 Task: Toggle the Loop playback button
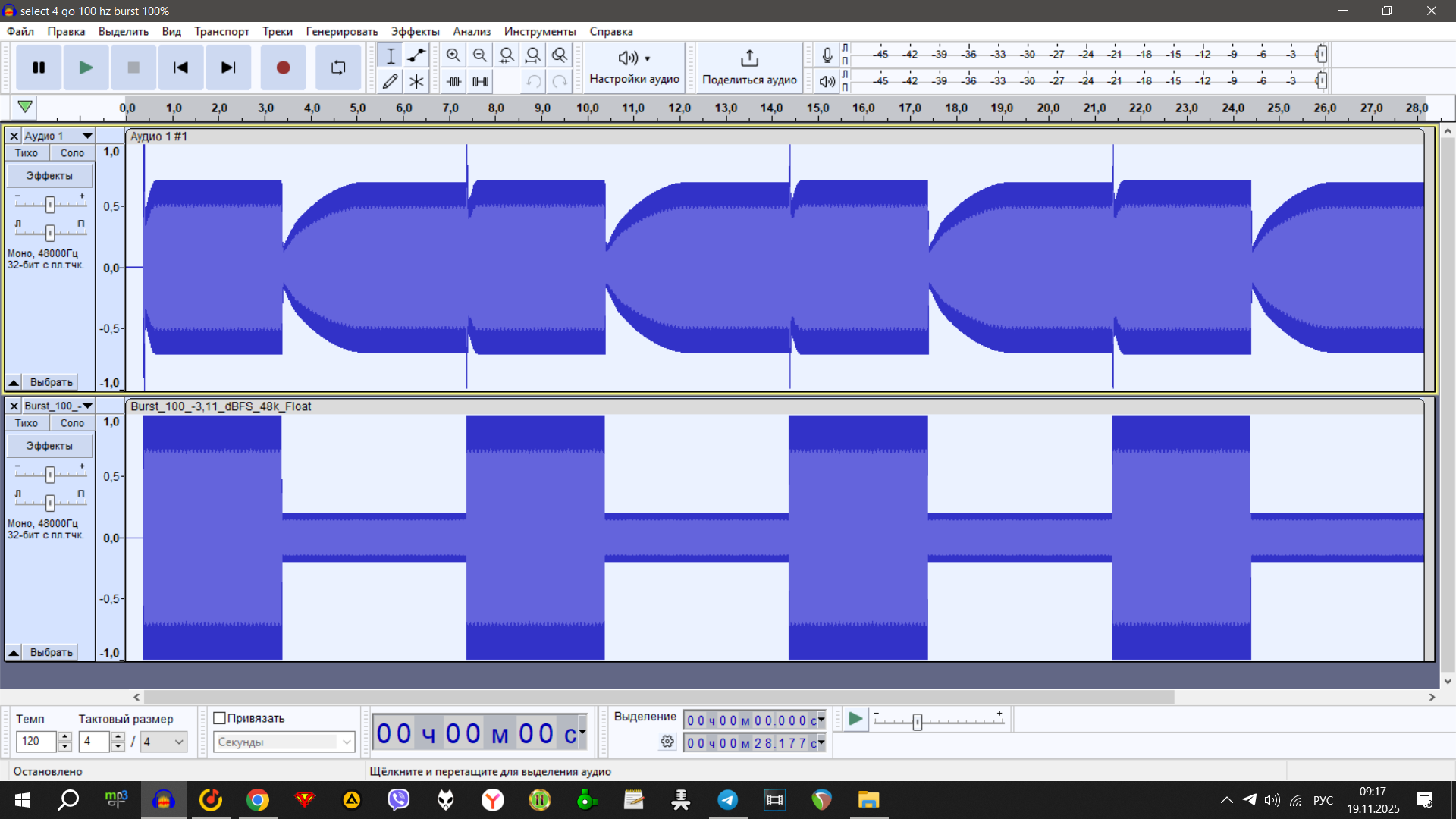338,67
